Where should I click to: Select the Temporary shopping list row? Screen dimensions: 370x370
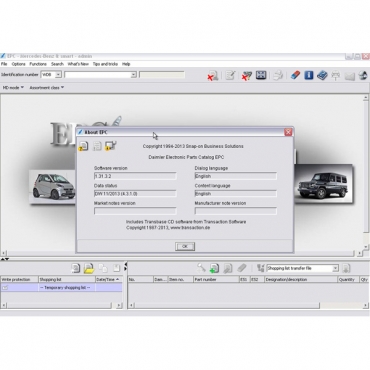tap(61, 287)
